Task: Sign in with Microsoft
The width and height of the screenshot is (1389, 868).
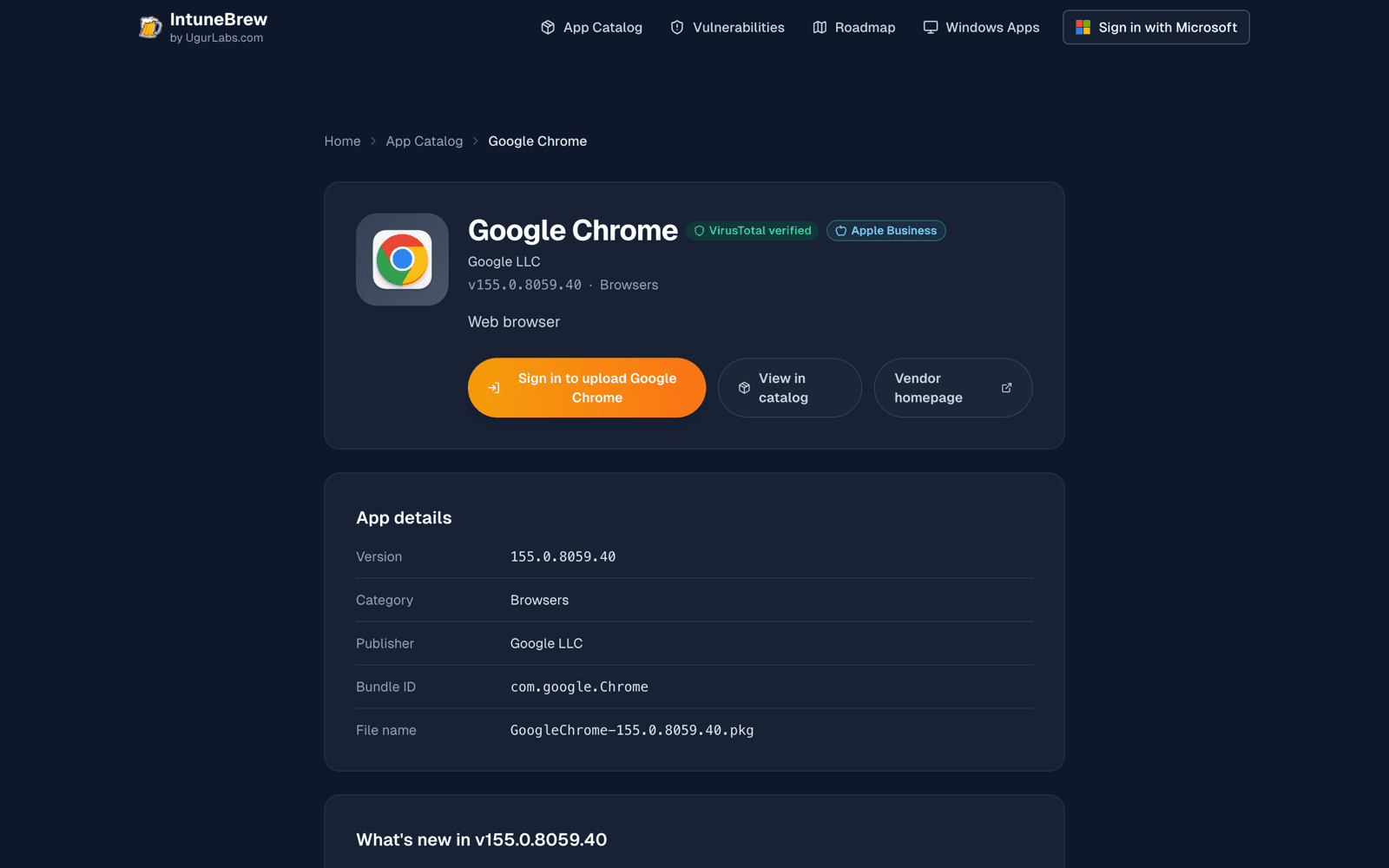Action: pyautogui.click(x=1156, y=28)
